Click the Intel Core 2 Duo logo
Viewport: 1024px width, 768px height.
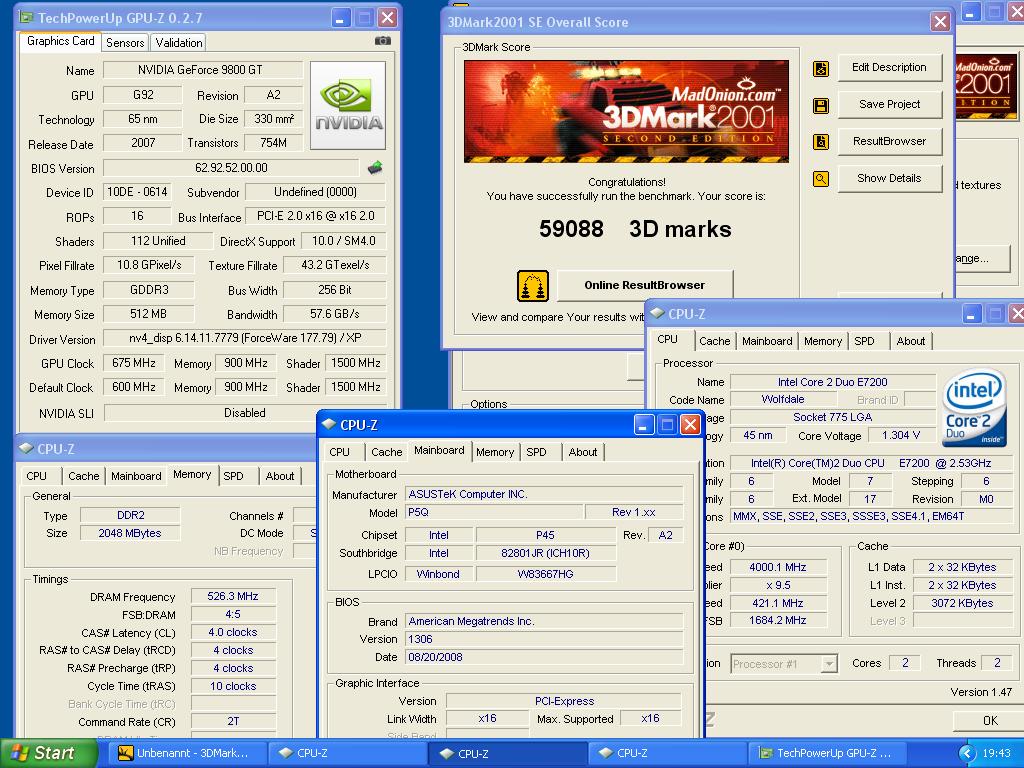pos(974,408)
